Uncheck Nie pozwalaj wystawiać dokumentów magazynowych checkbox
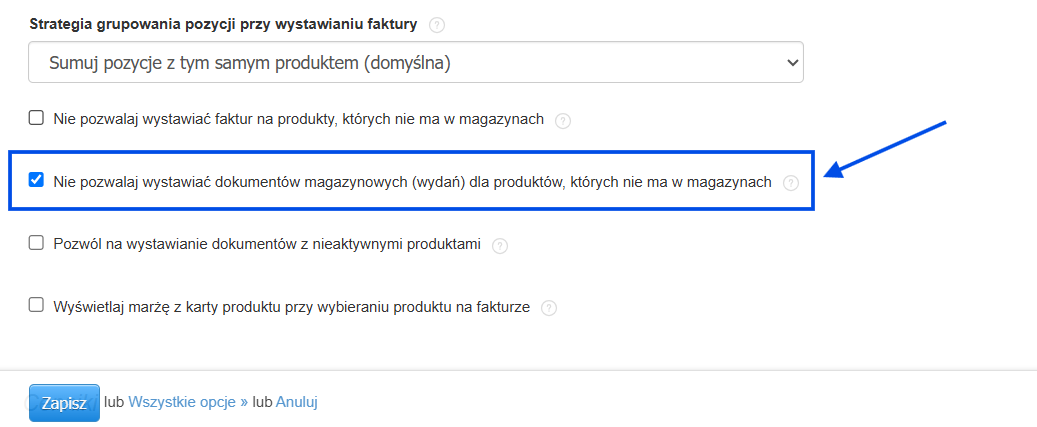The image size is (1037, 427). (36, 180)
